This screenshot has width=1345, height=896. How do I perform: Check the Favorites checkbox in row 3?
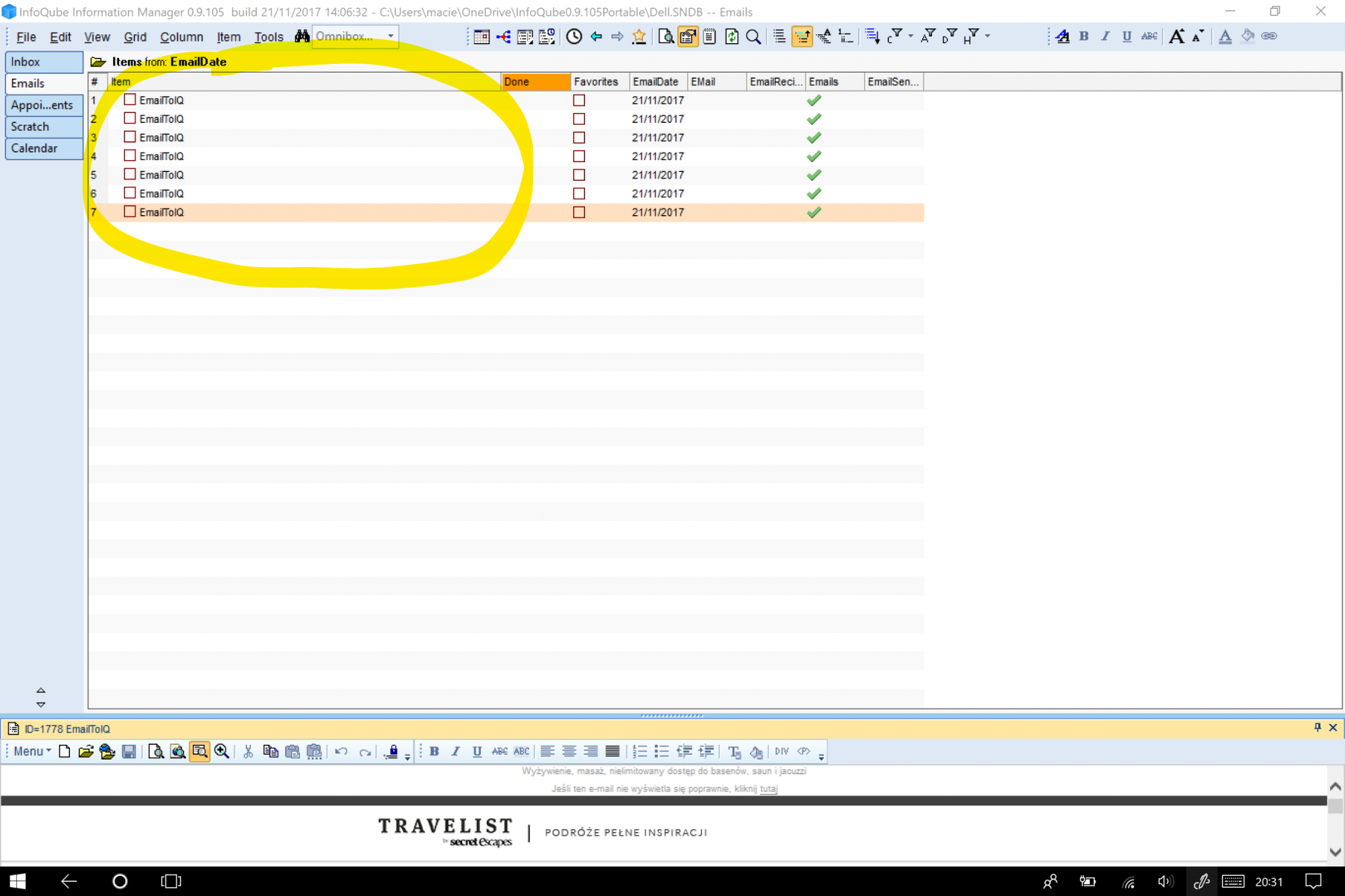[x=579, y=138]
